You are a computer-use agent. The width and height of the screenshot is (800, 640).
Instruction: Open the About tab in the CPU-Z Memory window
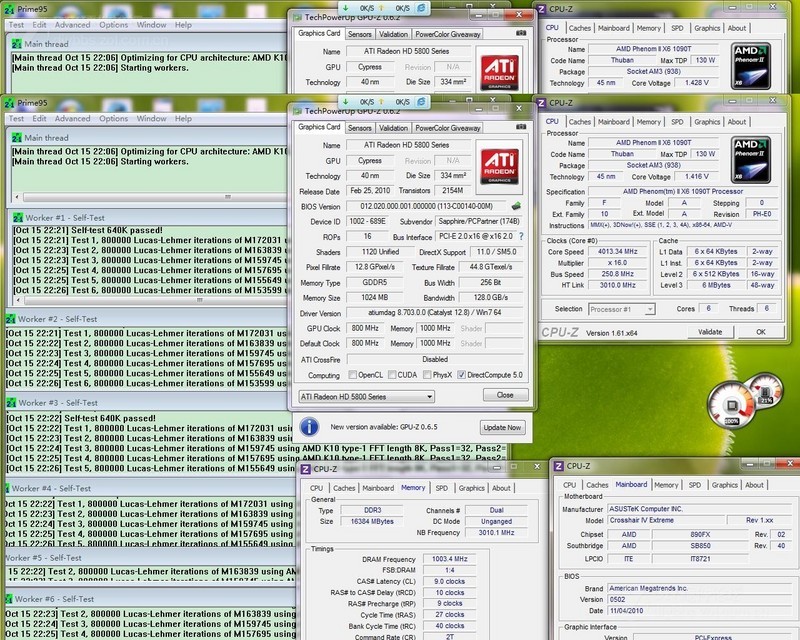[501, 488]
